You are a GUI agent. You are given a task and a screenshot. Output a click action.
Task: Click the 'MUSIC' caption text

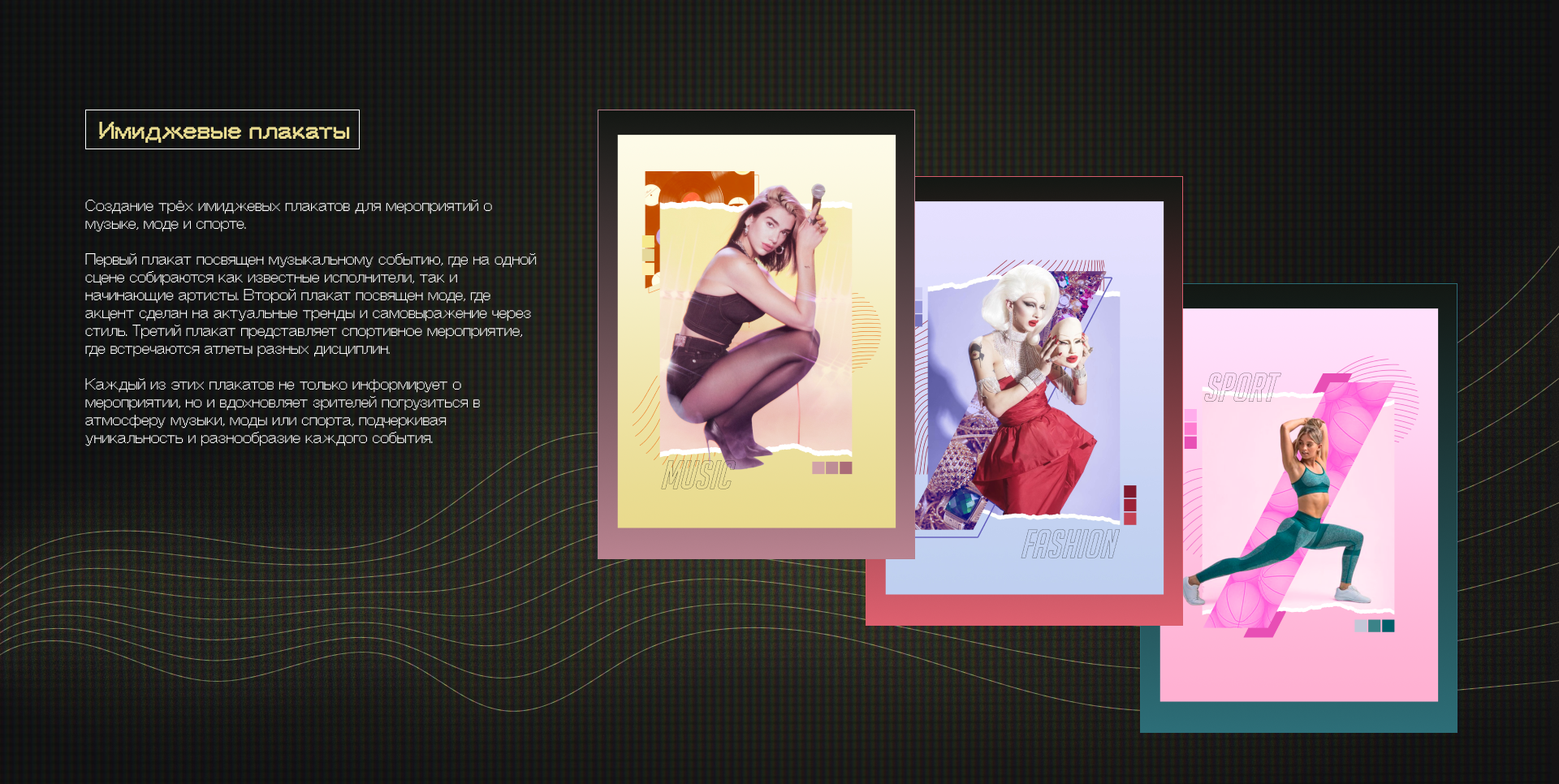pos(697,476)
